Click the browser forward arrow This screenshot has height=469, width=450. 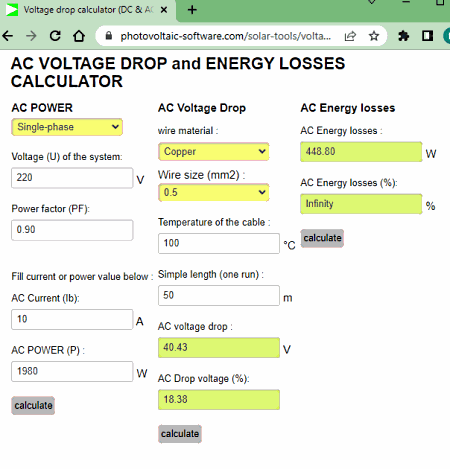coord(31,36)
